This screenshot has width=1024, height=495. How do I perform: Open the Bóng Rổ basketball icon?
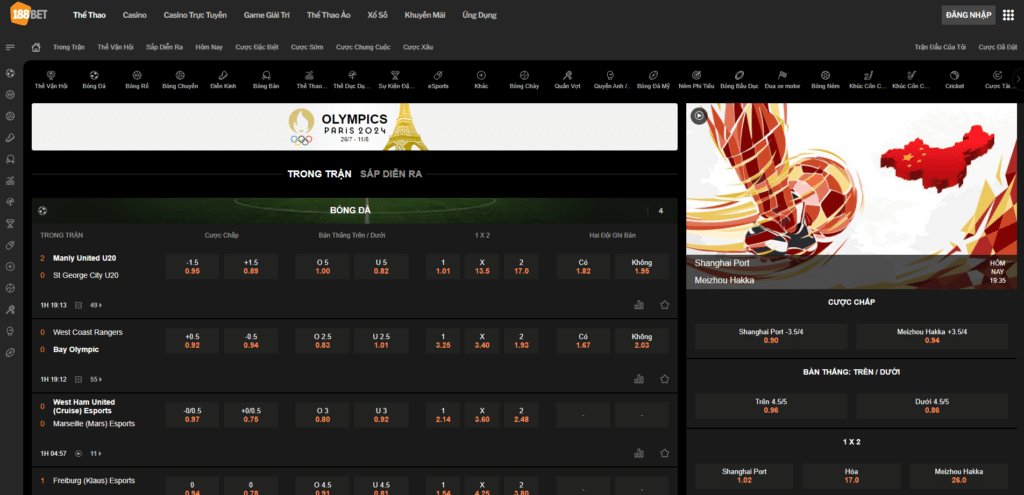click(x=137, y=80)
